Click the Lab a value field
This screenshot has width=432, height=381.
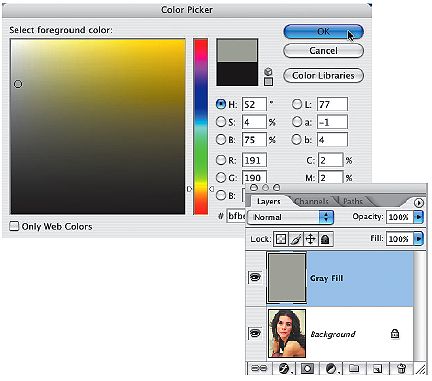click(332, 122)
